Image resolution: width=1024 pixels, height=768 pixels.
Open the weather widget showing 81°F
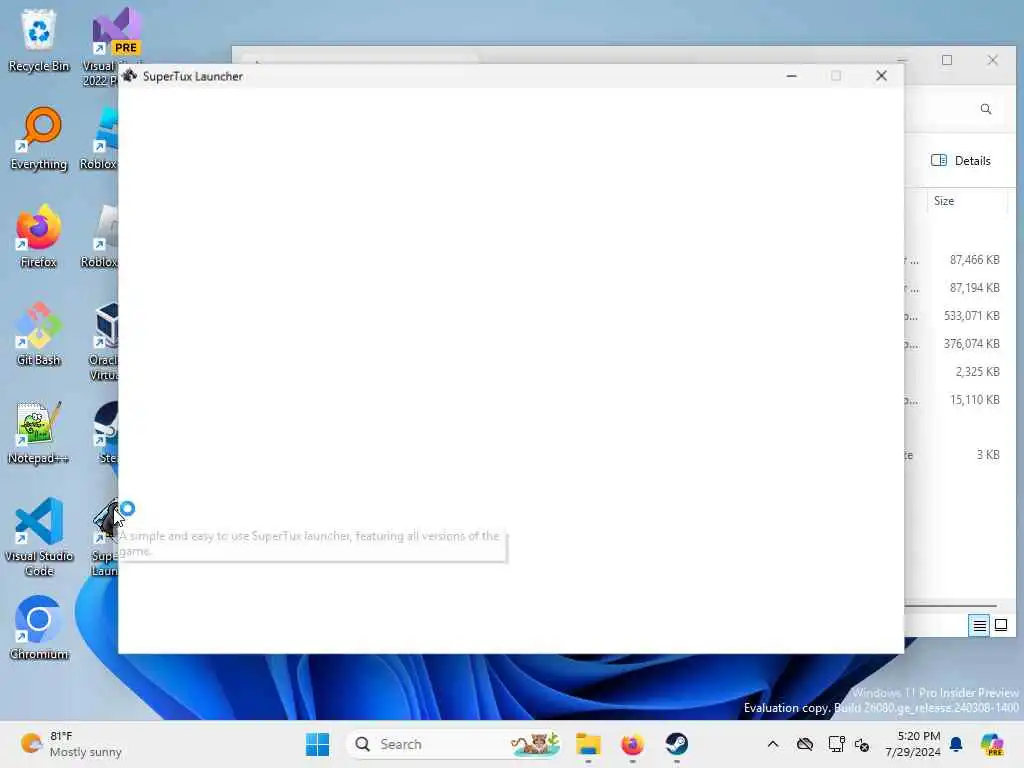(x=71, y=744)
